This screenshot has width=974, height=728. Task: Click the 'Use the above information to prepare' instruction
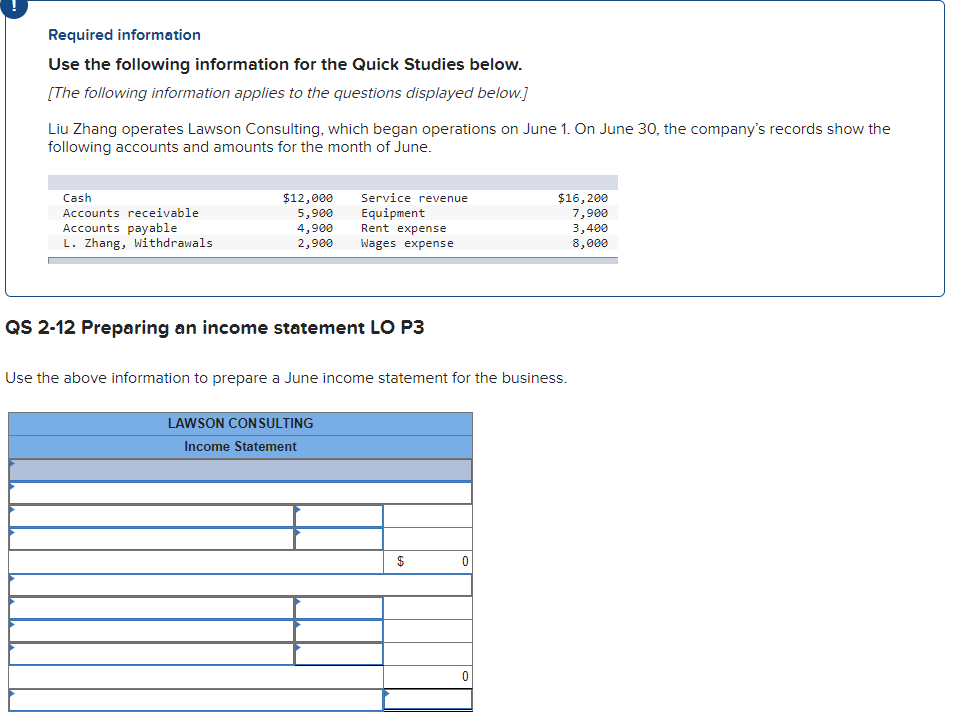pos(286,378)
